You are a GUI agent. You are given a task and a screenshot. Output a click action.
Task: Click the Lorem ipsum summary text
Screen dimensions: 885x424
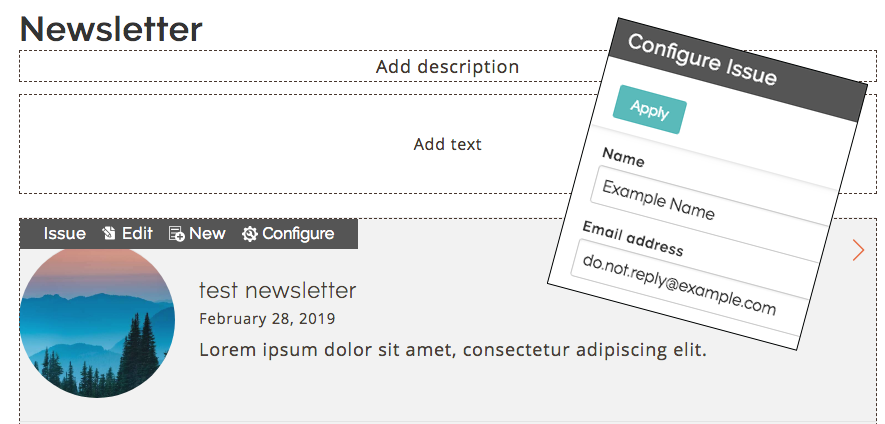point(453,350)
